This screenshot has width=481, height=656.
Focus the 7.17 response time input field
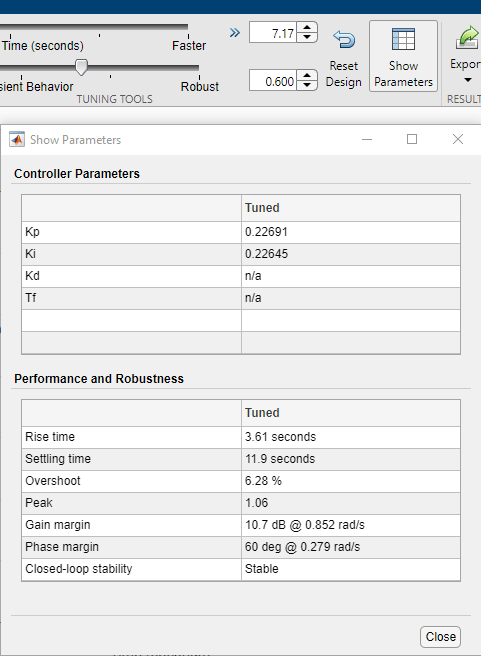(273, 33)
